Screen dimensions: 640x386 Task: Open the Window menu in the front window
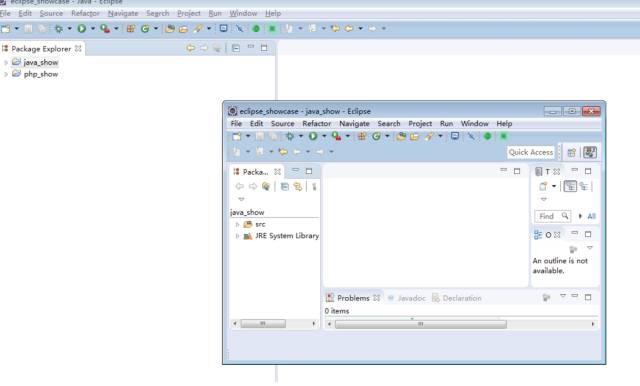(x=475, y=124)
